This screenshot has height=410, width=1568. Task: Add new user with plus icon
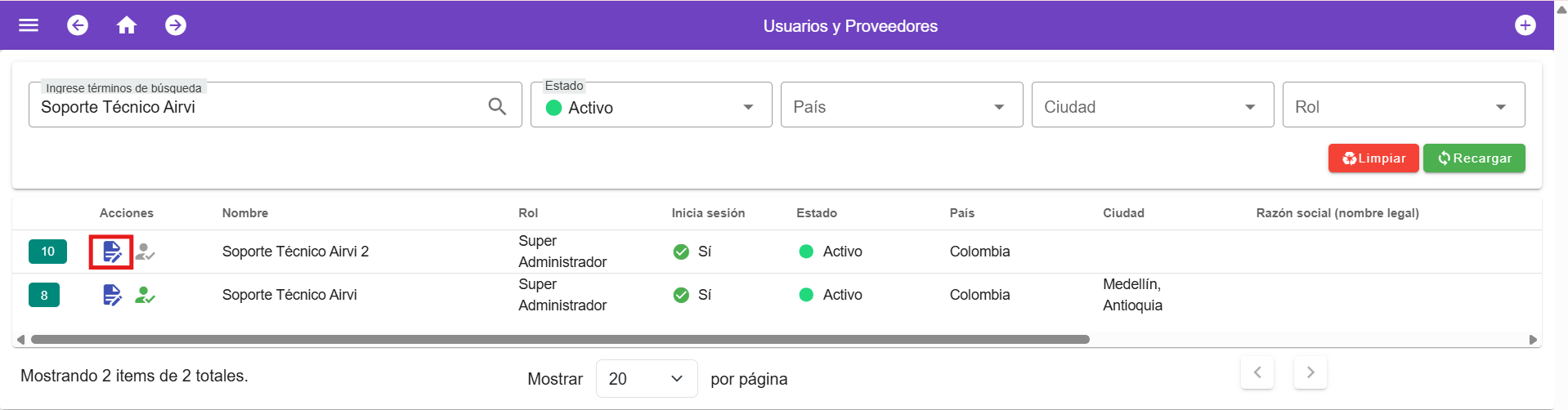tap(1525, 25)
